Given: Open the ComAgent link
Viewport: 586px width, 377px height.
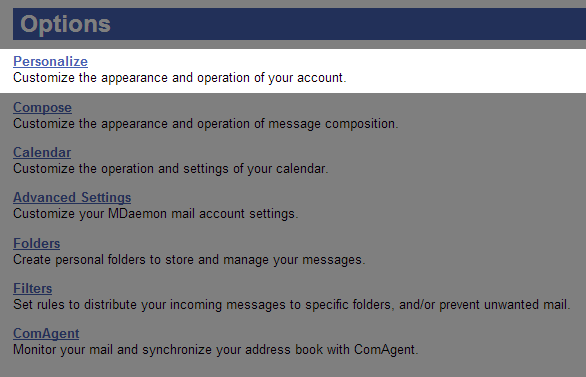Looking at the screenshot, I should click(46, 334).
